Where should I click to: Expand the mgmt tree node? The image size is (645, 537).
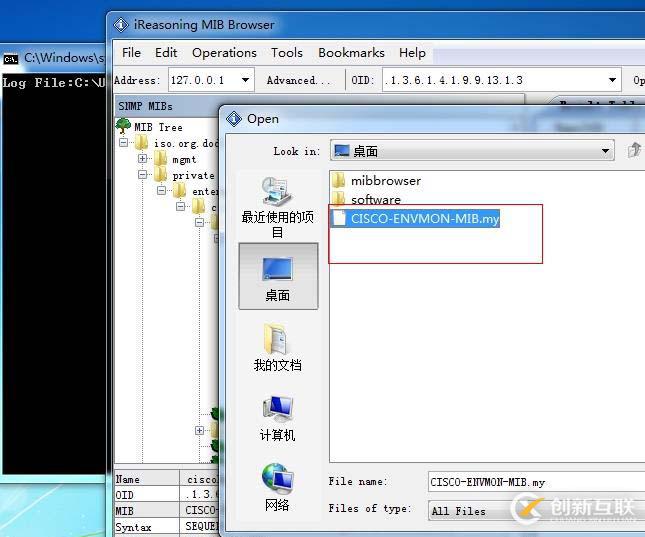(x=142, y=158)
